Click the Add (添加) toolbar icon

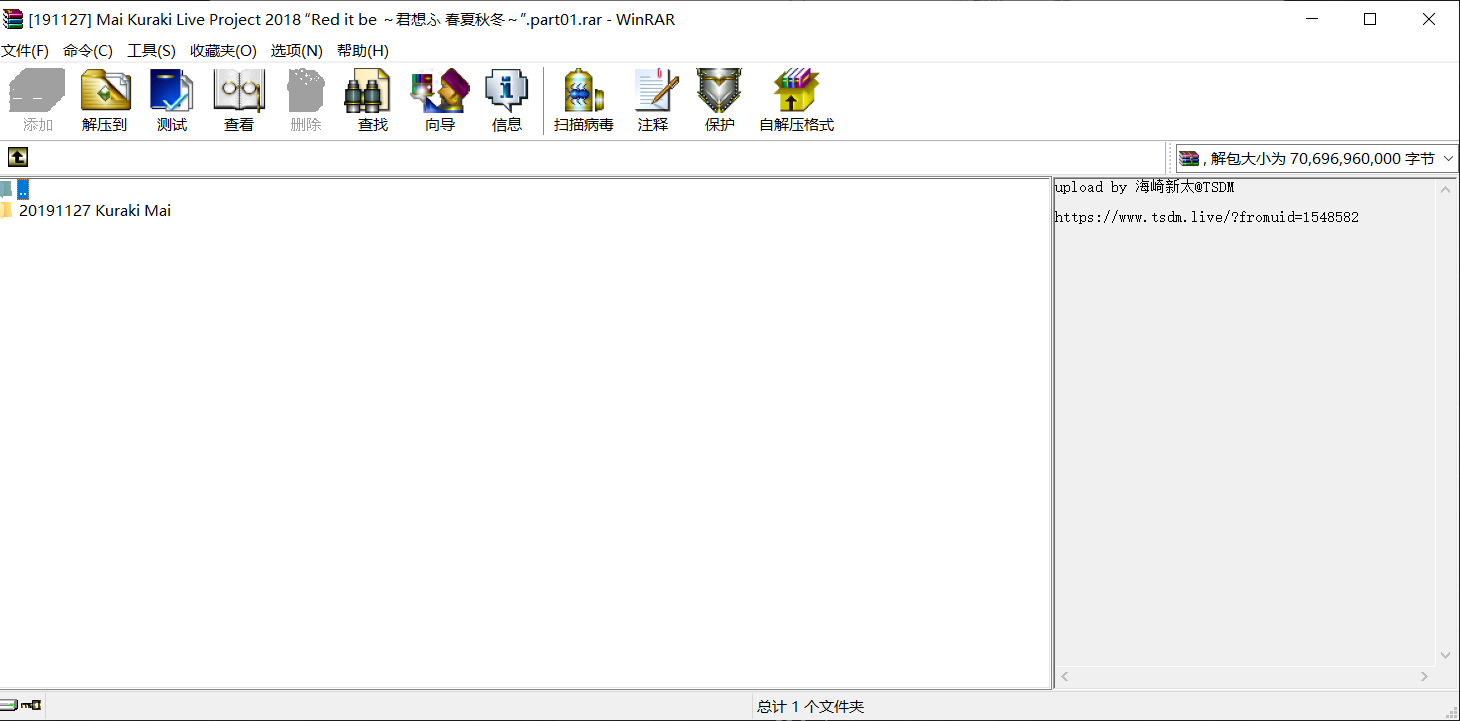tap(37, 100)
